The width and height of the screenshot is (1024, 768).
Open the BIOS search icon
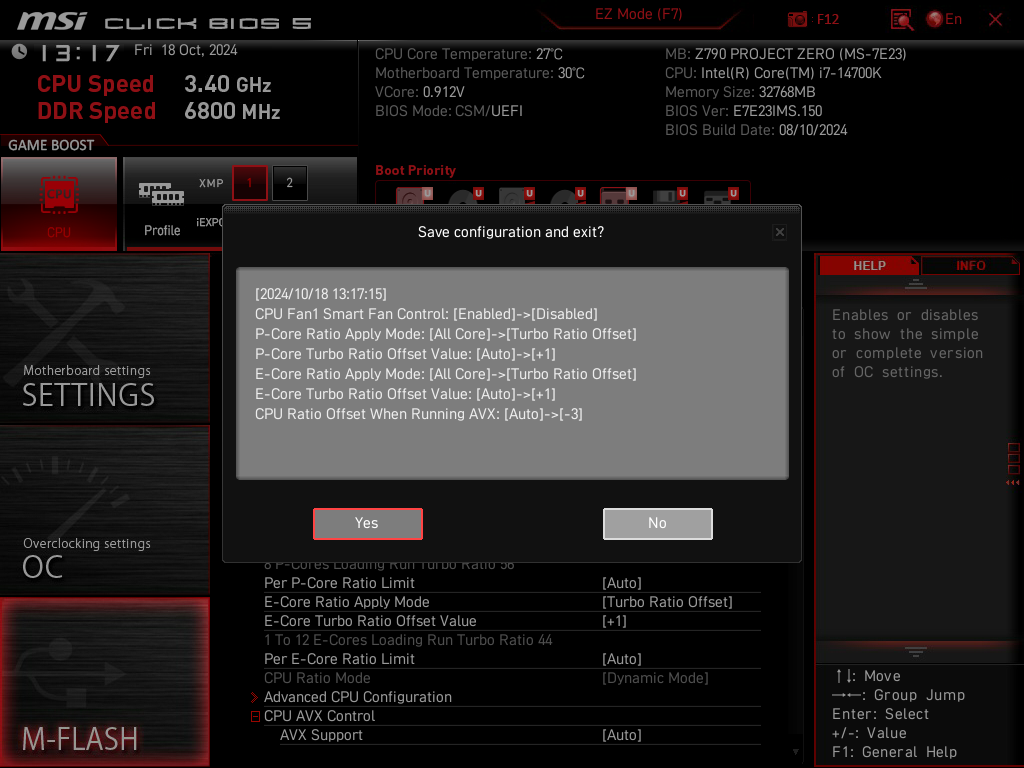point(902,20)
